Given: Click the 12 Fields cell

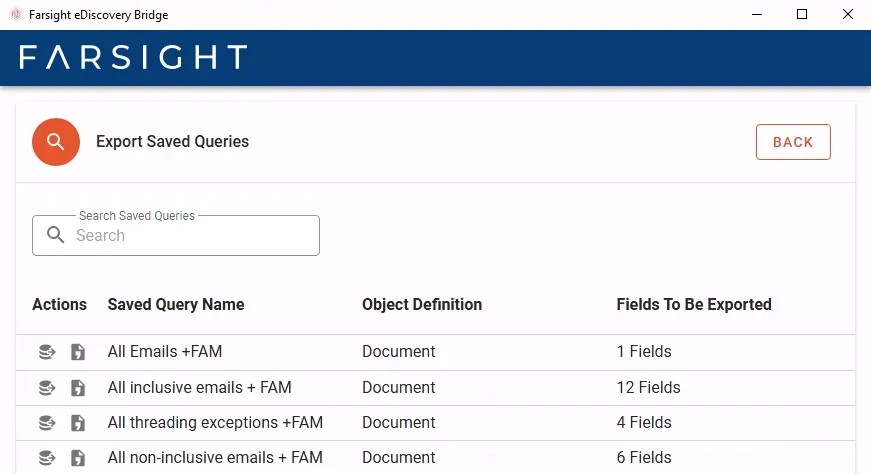Looking at the screenshot, I should coord(648,388).
